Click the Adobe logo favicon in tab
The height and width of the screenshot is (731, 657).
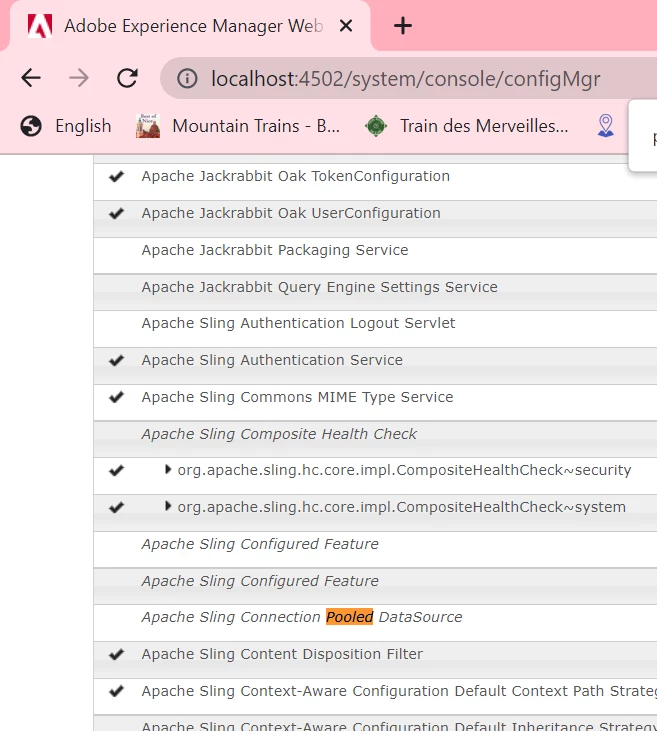(39, 26)
